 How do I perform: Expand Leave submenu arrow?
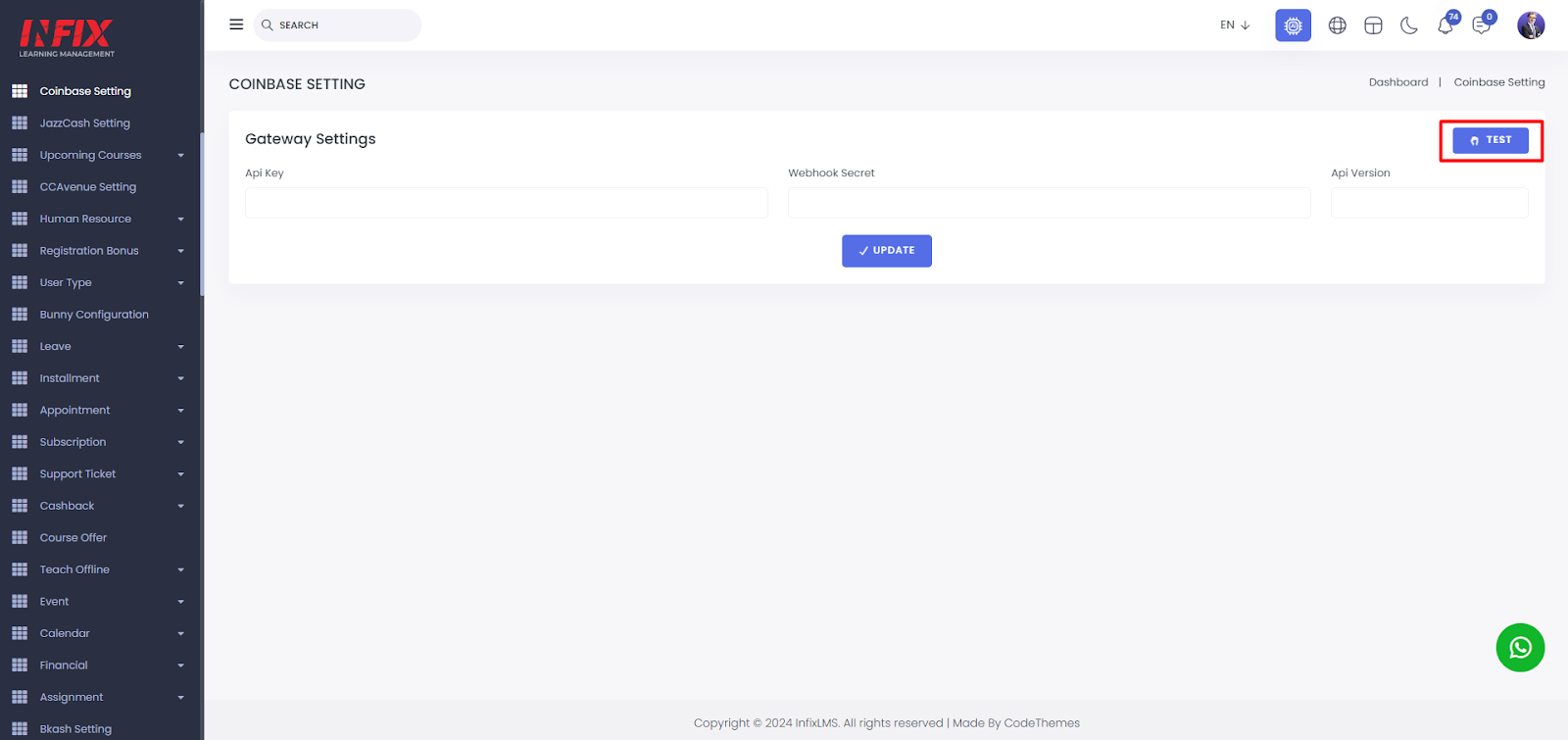tap(180, 347)
